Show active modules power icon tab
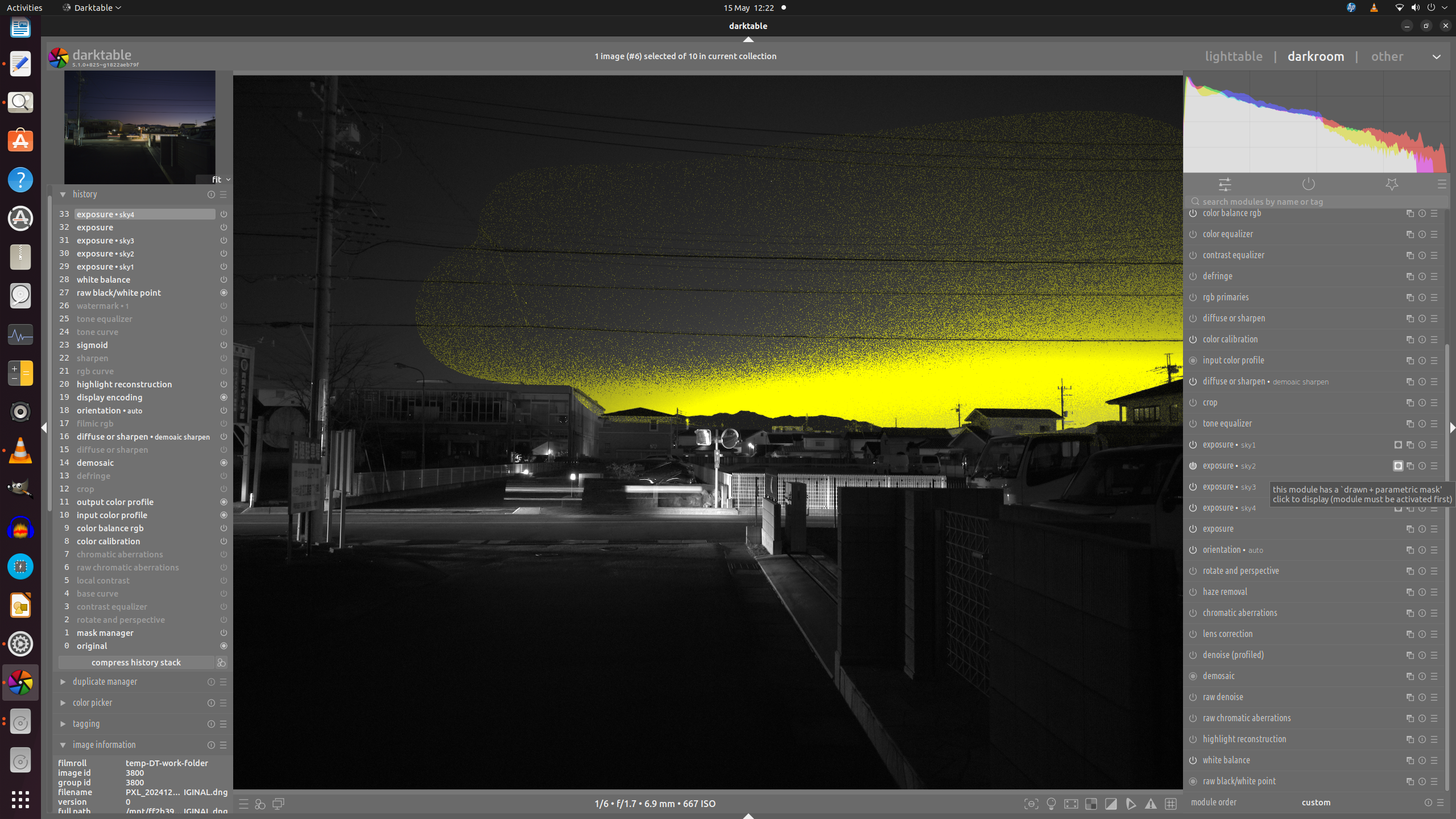The height and width of the screenshot is (819, 1456). 1308,184
